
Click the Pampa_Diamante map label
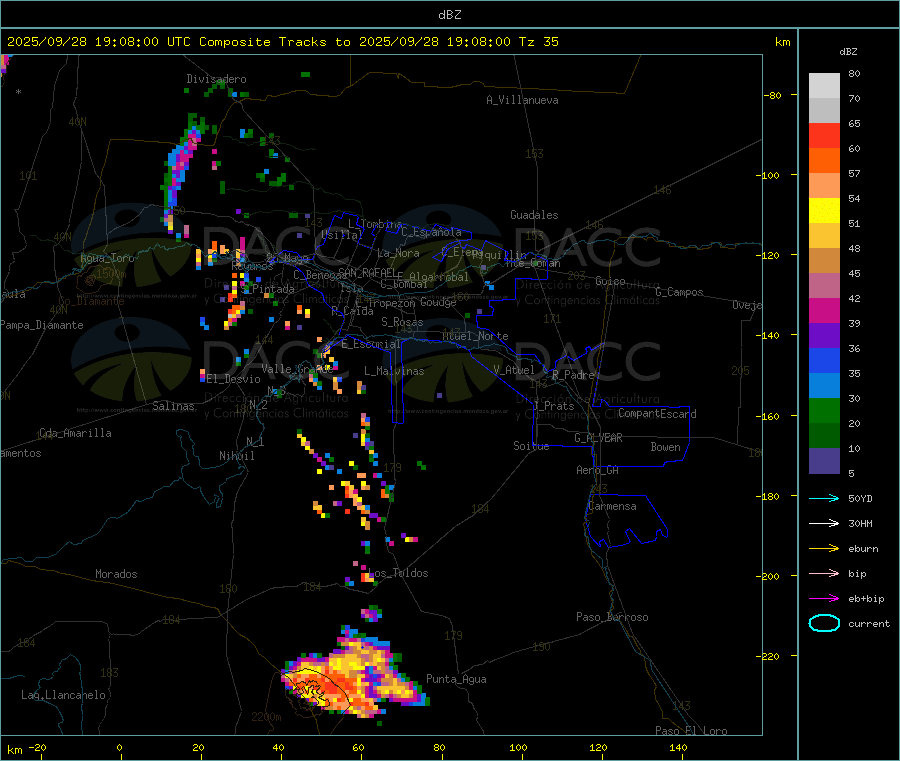point(42,325)
